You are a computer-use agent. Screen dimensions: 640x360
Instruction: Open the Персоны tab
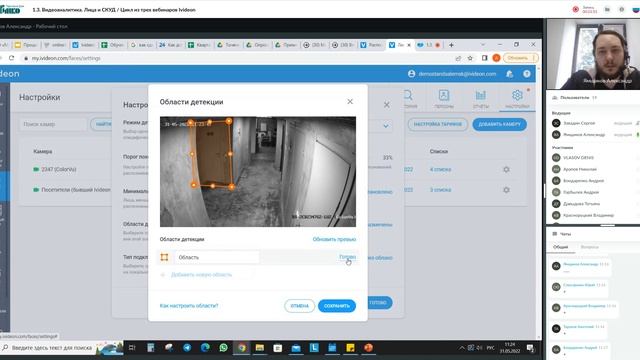tap(444, 99)
